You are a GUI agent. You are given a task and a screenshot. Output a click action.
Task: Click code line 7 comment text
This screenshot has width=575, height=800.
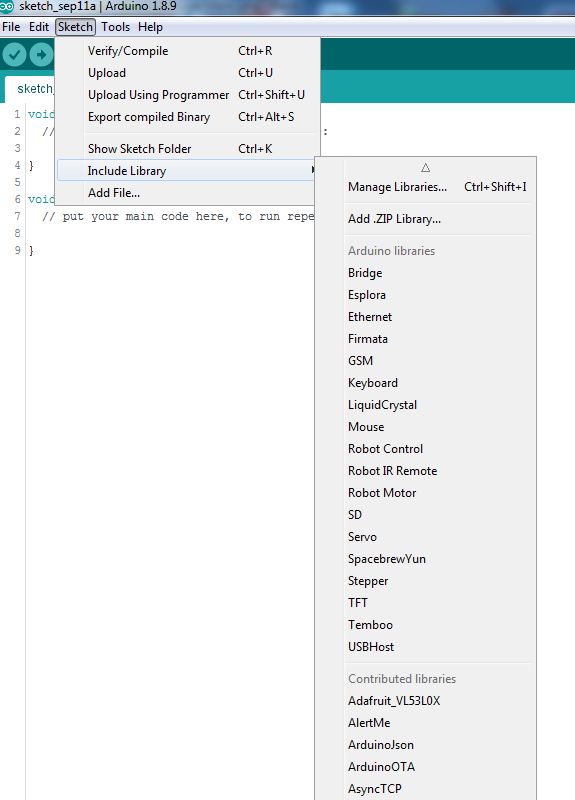(178, 216)
